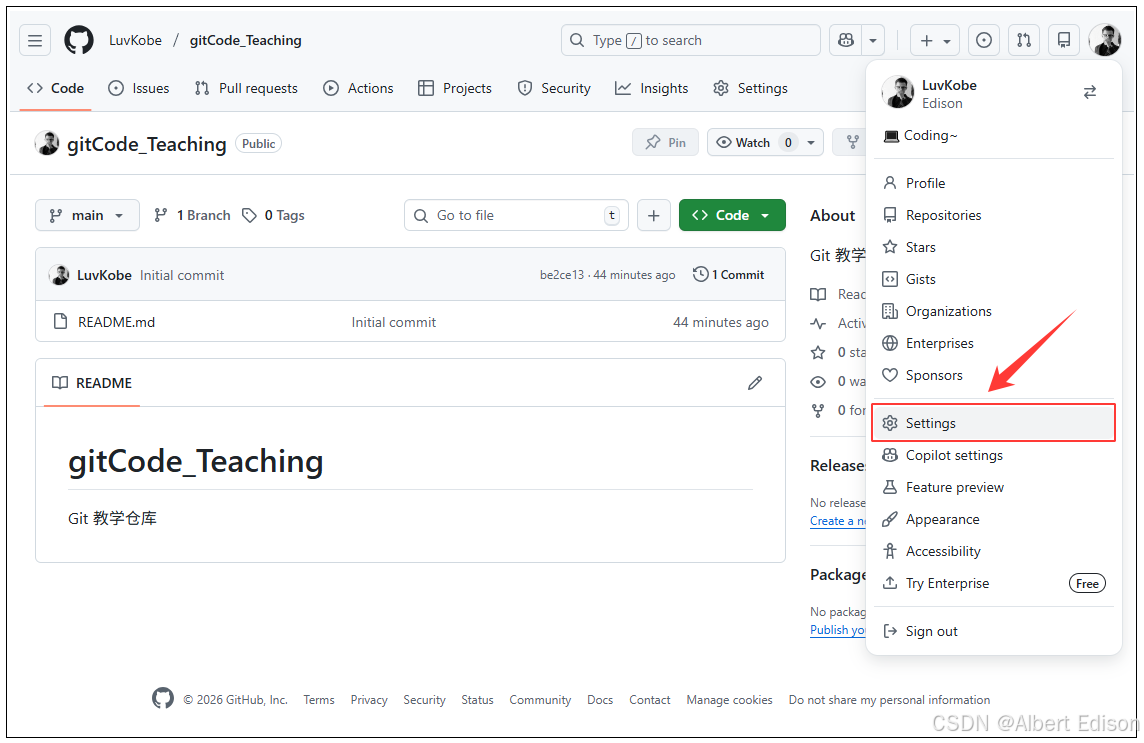Open the Terms footer link
Viewport: 1144px width, 743px height.
coord(319,700)
